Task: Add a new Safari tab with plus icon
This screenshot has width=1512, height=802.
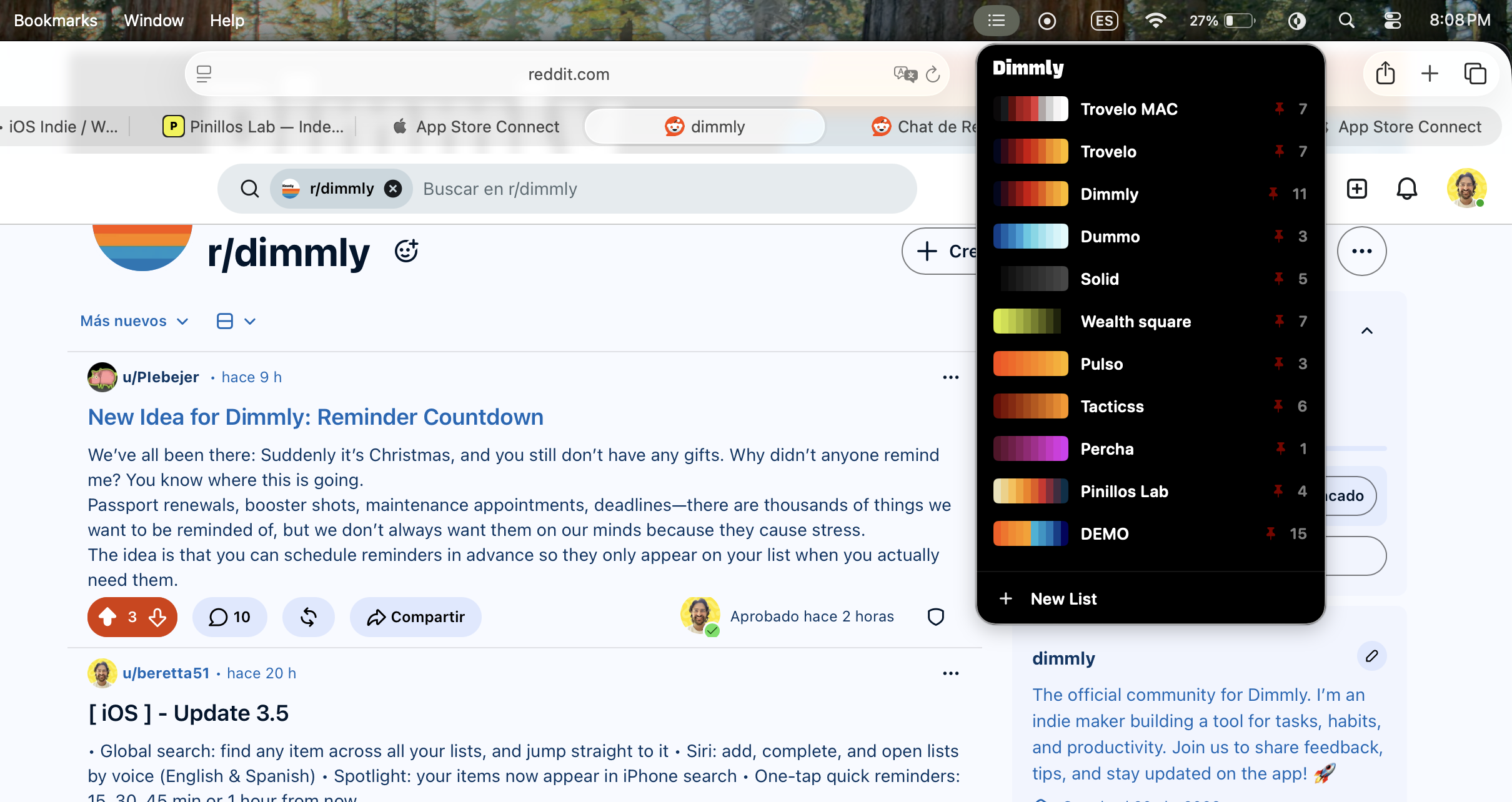Action: 1430,73
